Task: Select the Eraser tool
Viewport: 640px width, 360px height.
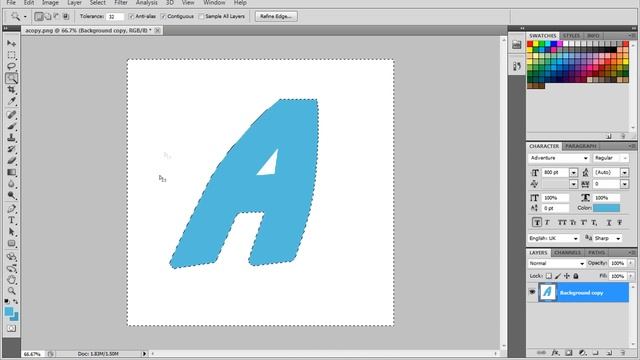Action: coord(11,160)
